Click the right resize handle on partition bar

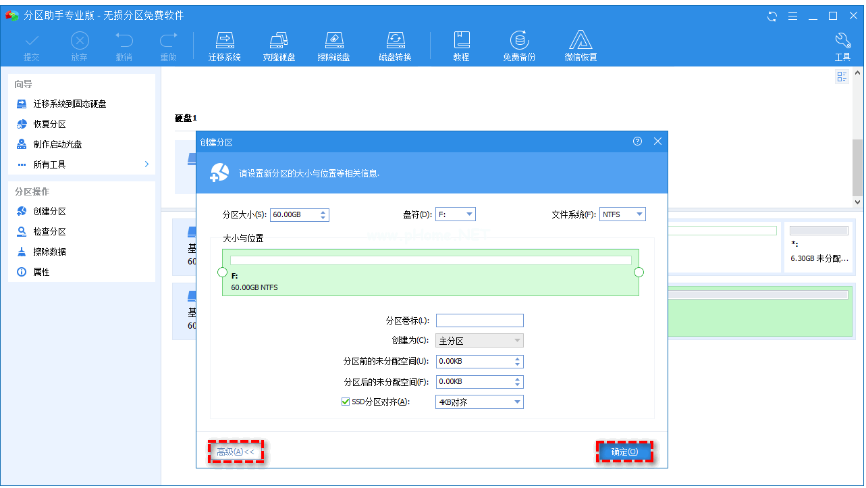click(639, 272)
